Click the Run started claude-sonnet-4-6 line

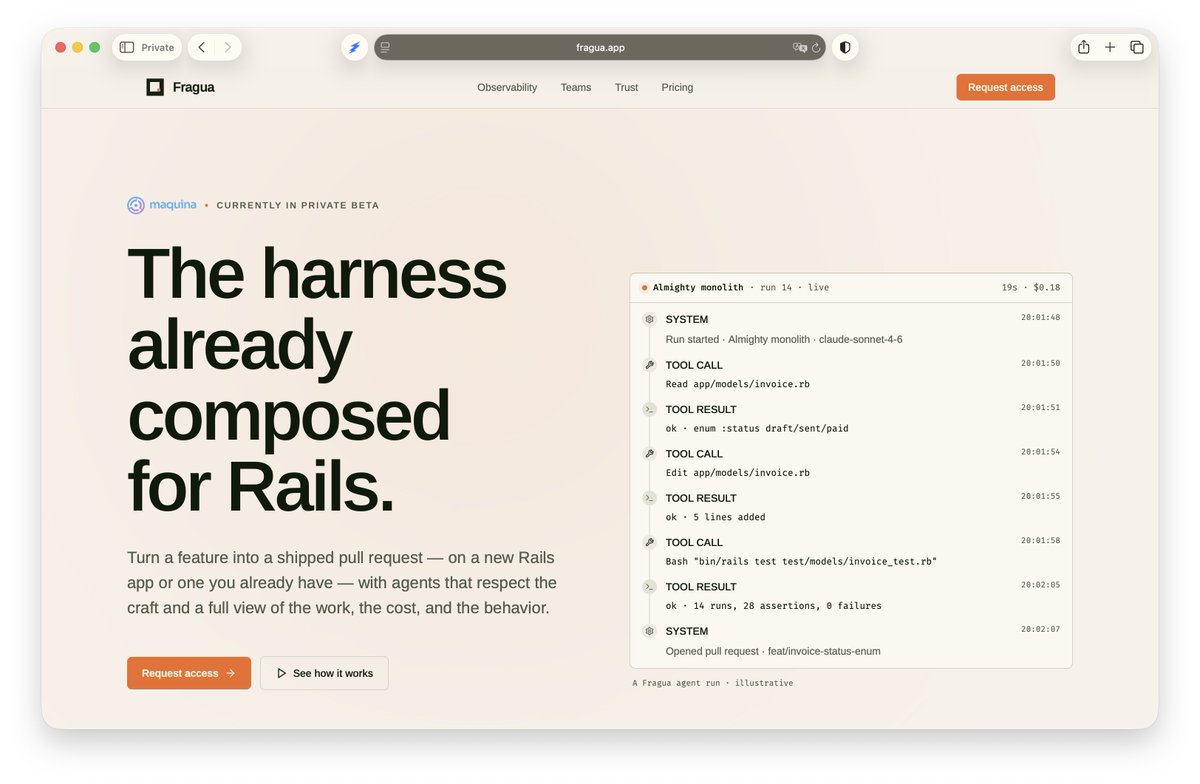pos(784,340)
